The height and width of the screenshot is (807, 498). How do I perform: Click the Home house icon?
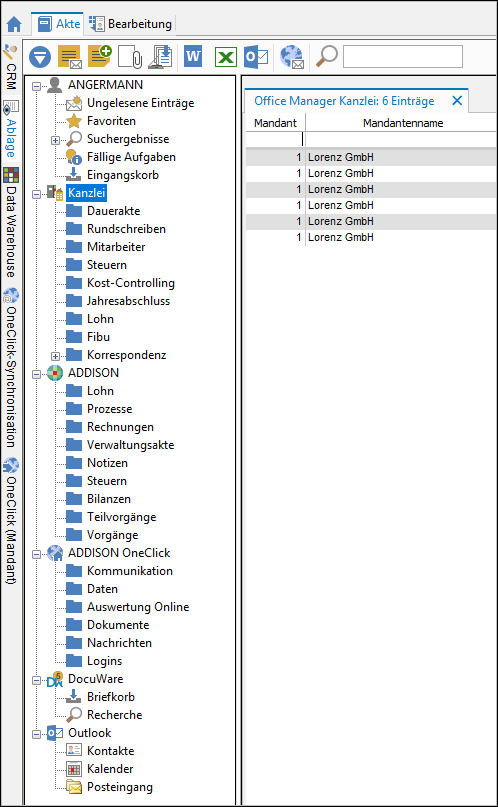tap(14, 25)
